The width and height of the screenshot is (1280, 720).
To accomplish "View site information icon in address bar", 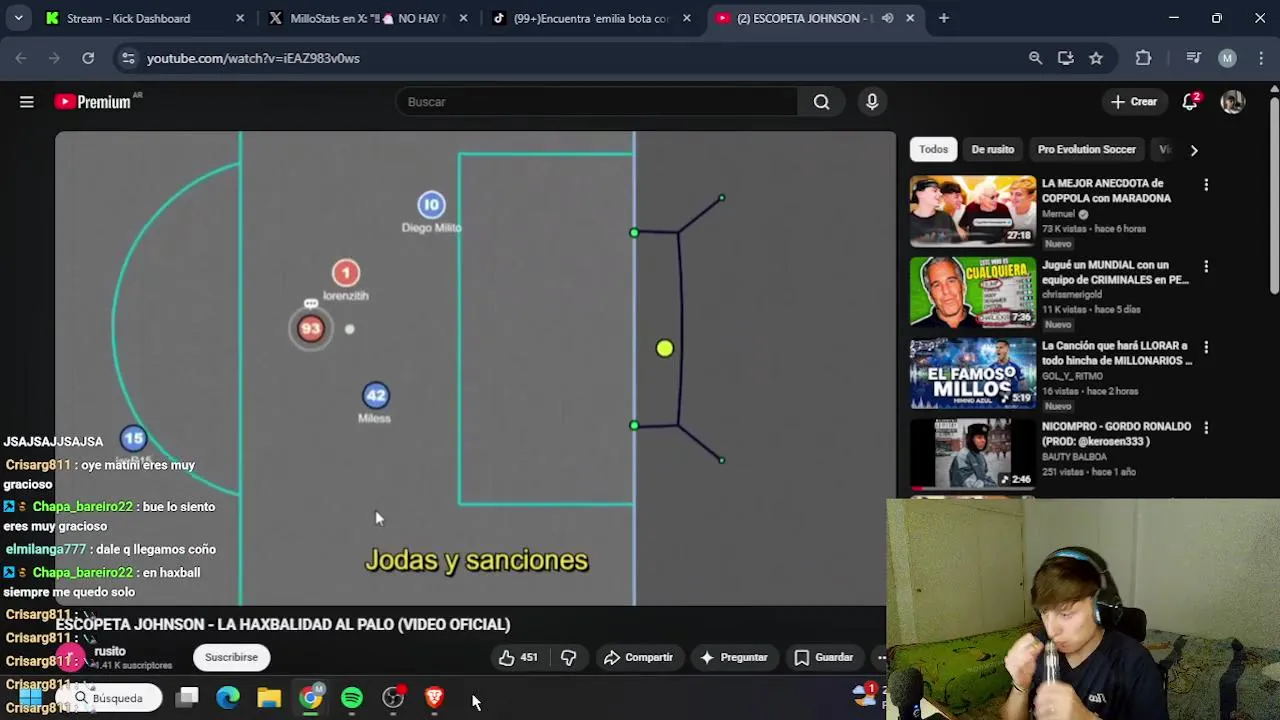I will click(128, 58).
